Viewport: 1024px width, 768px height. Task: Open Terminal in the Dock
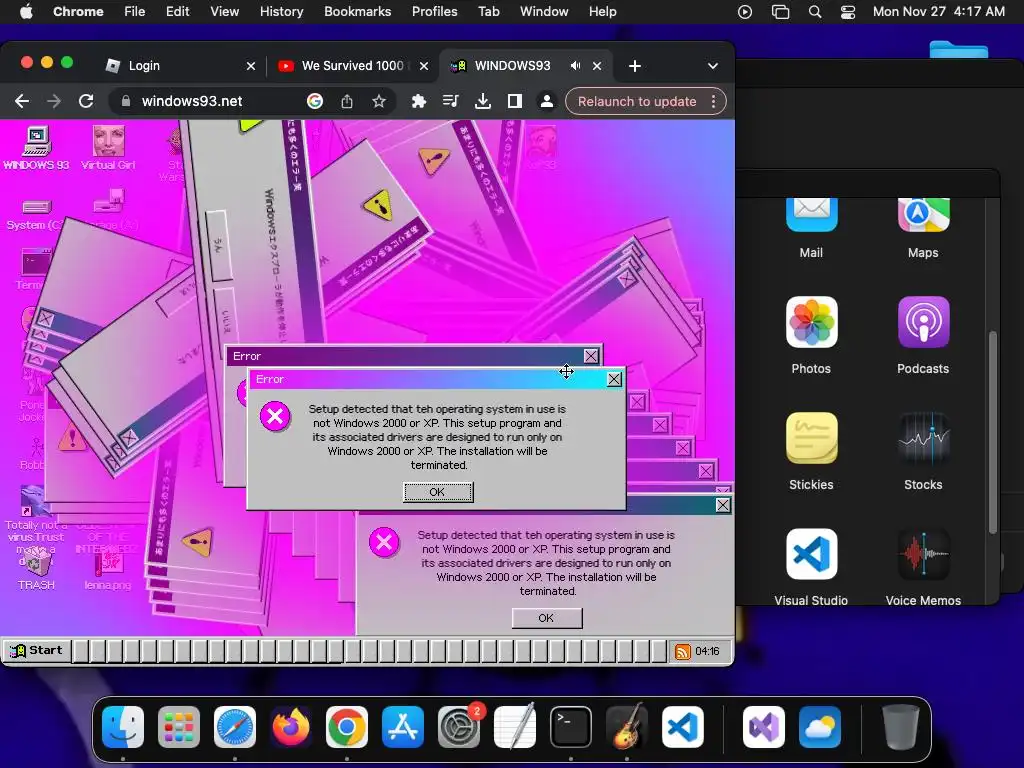tap(571, 727)
